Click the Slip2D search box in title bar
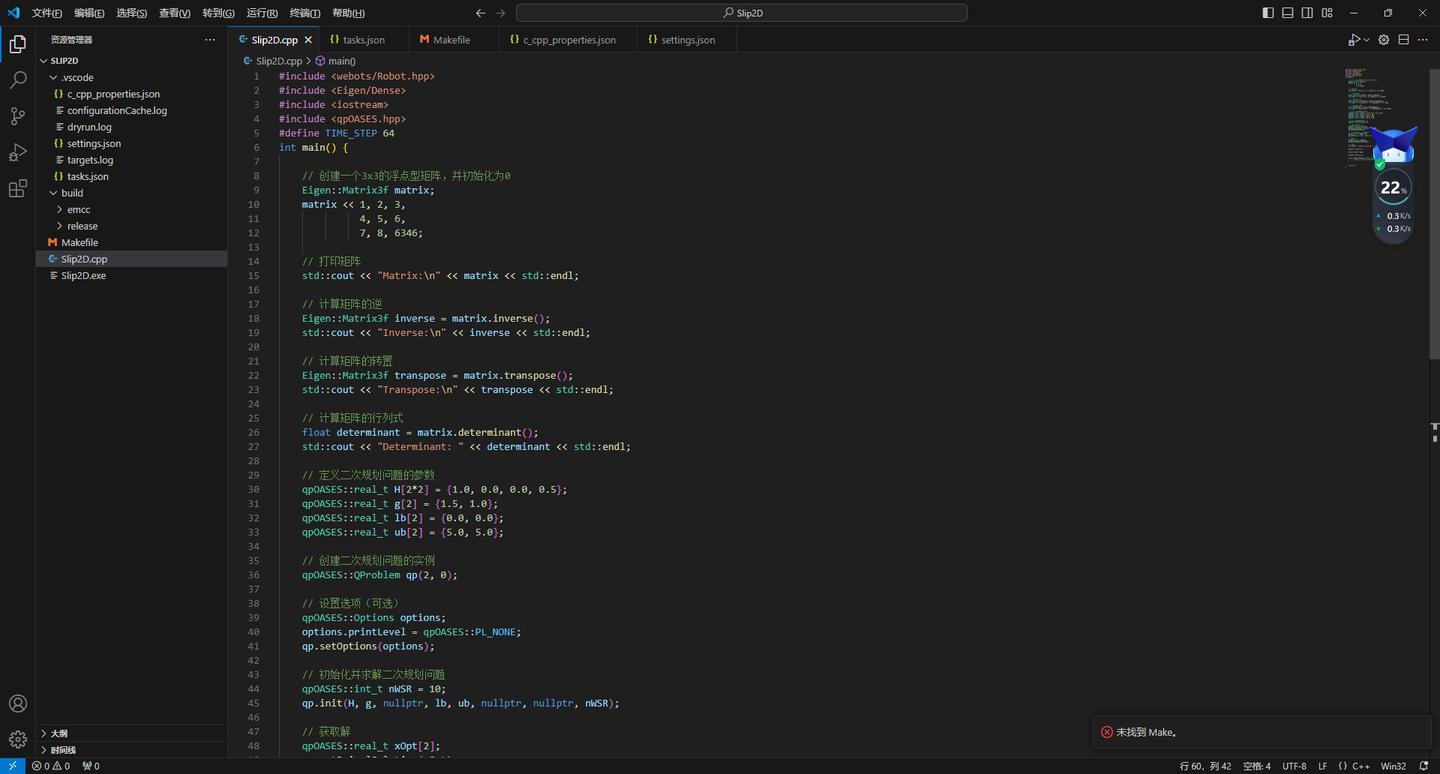 [740, 12]
